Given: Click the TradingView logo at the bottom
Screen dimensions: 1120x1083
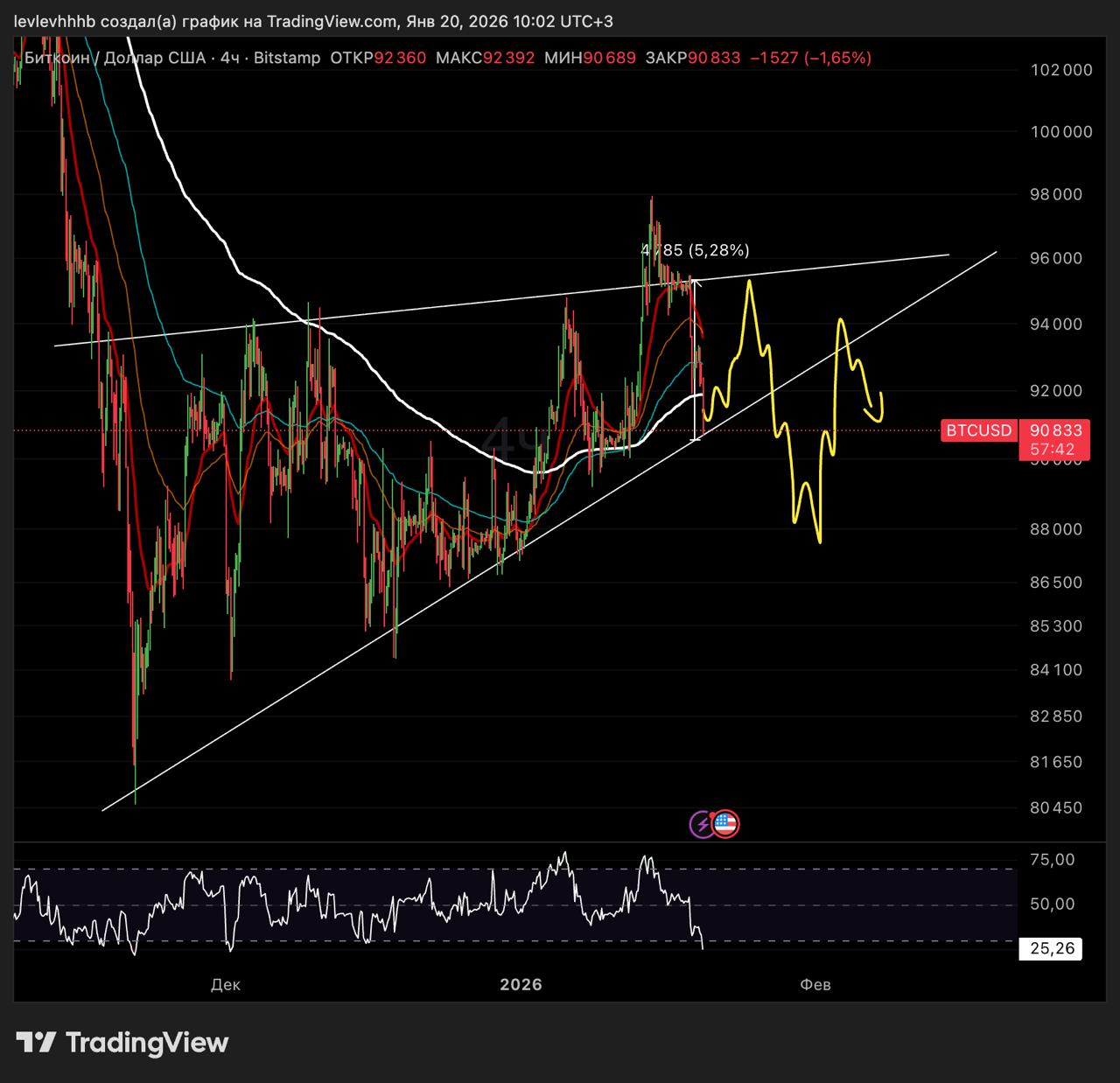Looking at the screenshot, I should pos(122,1043).
